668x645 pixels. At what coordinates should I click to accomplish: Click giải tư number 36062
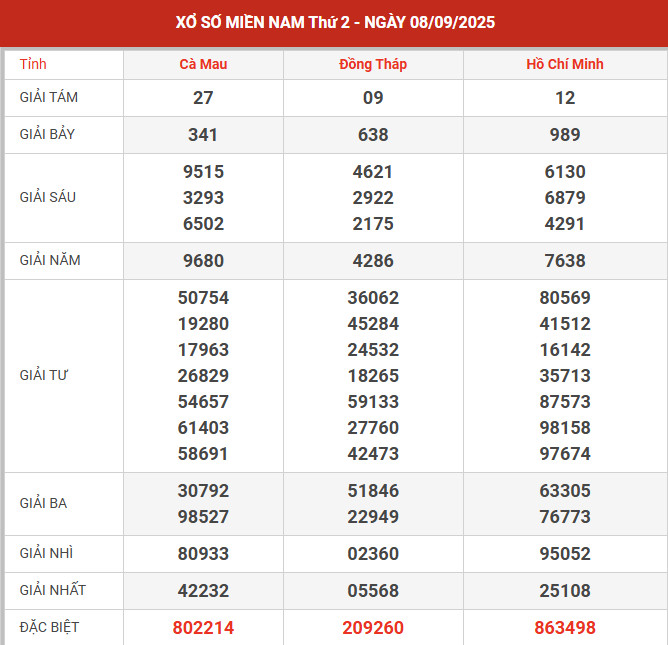[373, 298]
